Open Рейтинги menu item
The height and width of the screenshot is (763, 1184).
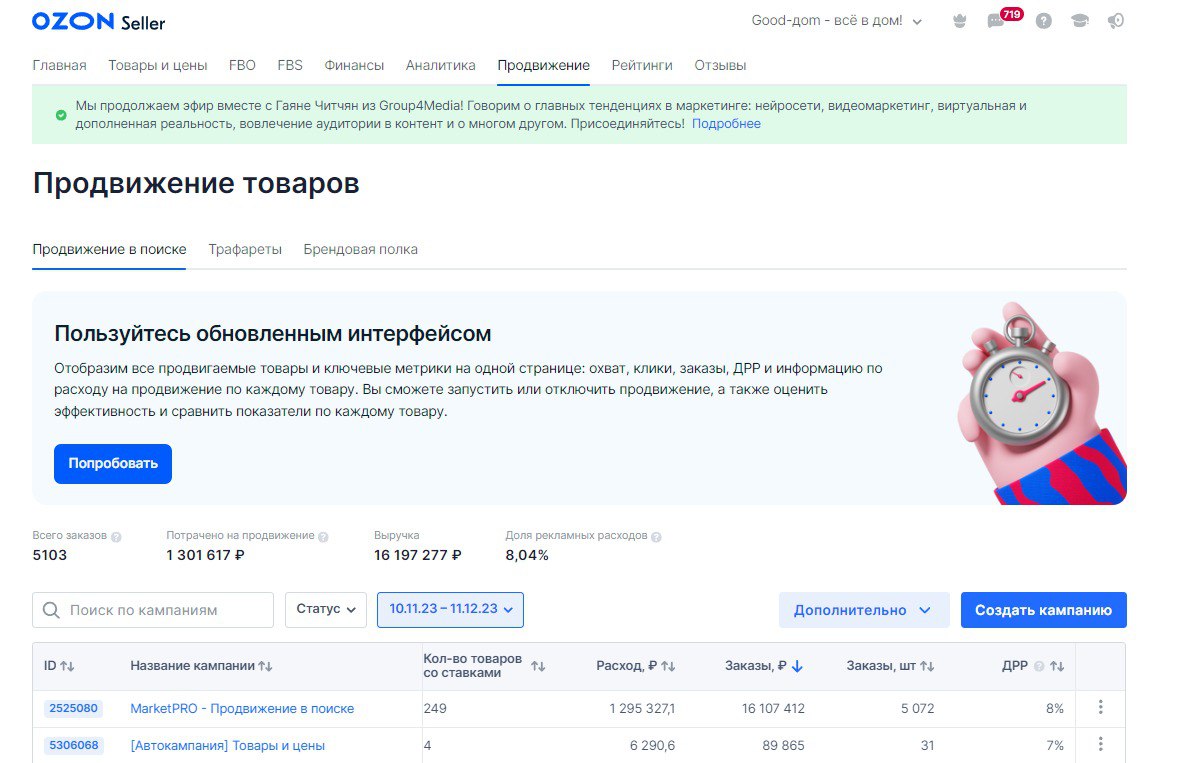pos(642,66)
